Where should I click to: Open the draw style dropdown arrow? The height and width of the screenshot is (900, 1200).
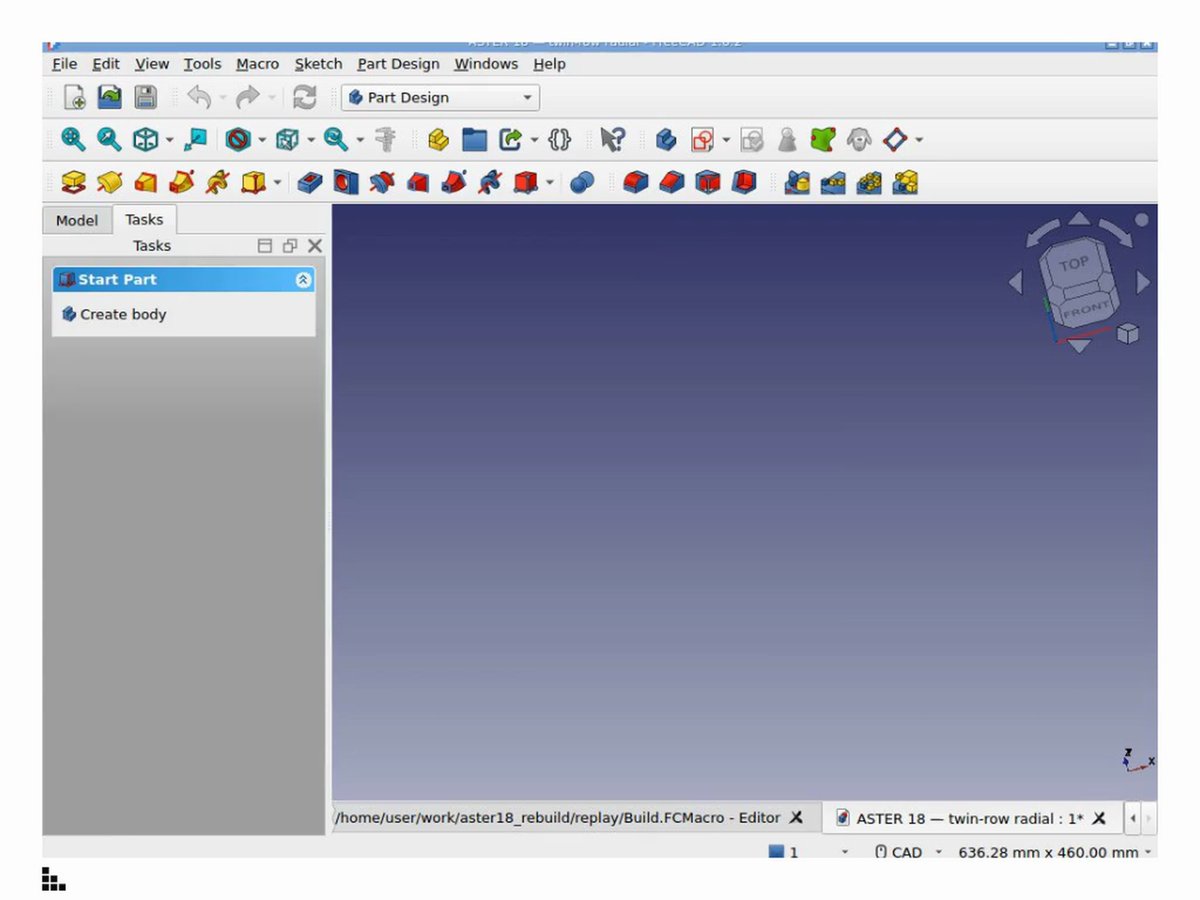pyautogui.click(x=262, y=140)
